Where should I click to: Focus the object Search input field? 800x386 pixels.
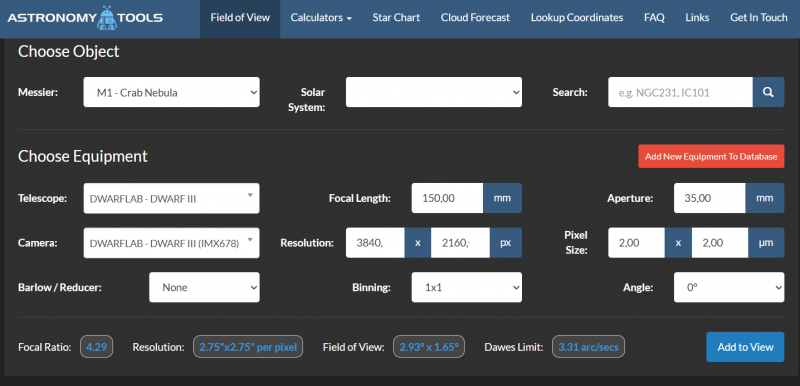681,92
